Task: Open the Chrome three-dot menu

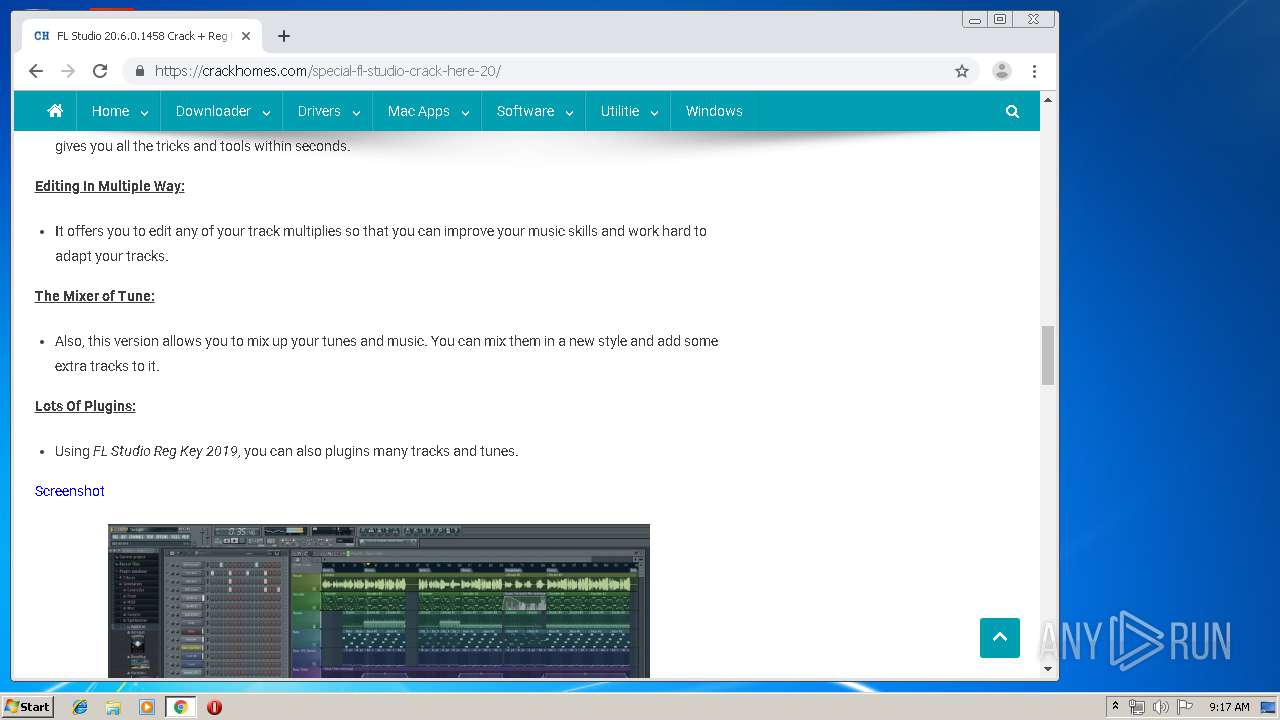Action: point(1034,71)
